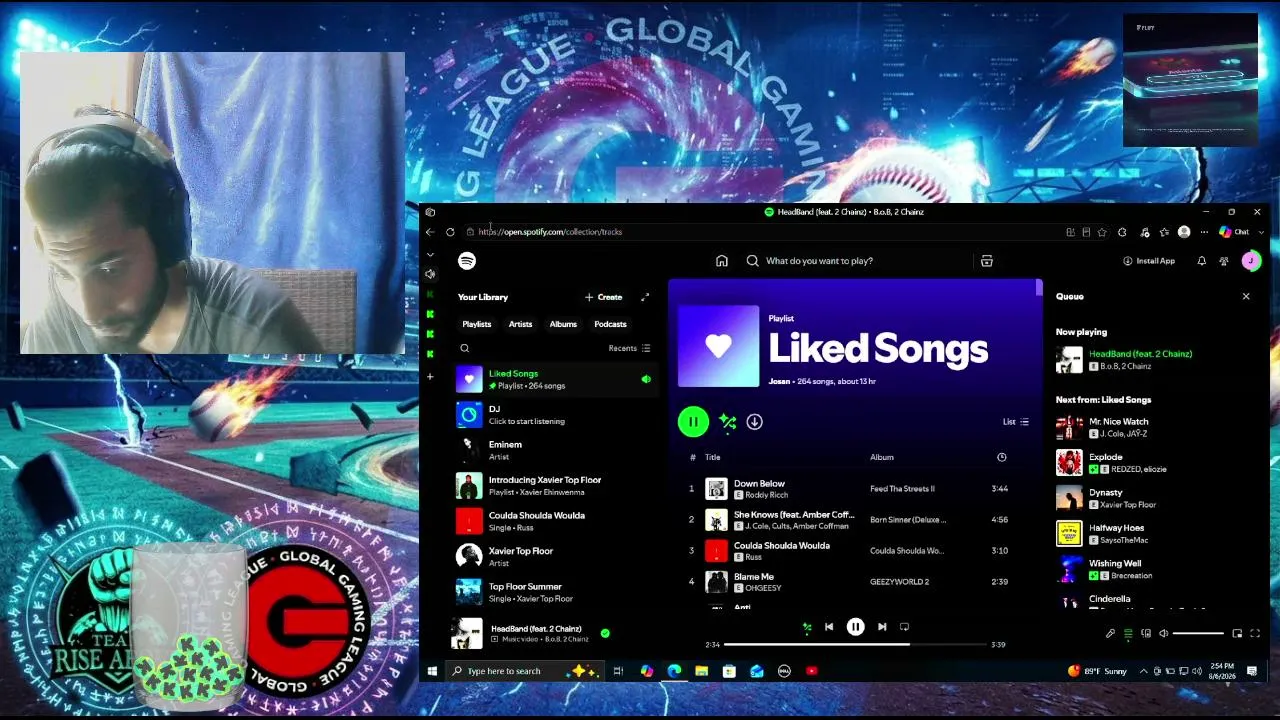Screen dimensions: 1280x720
Task: Toggle the green saved checkmark for HeadBand
Action: click(x=605, y=633)
